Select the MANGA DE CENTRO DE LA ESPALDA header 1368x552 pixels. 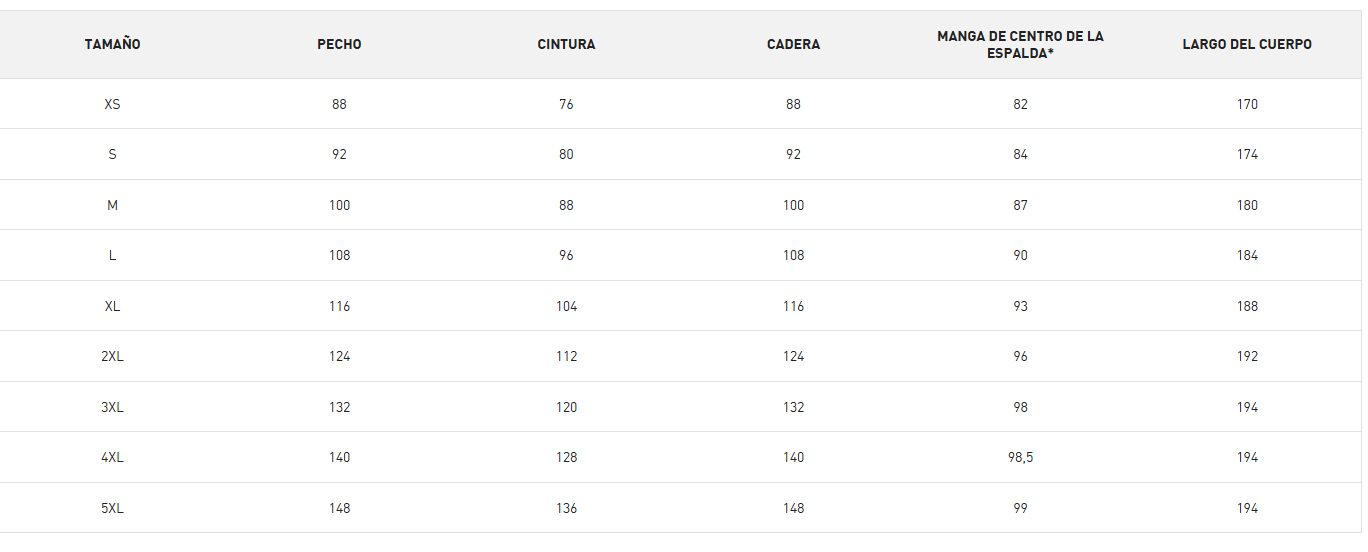[1020, 45]
